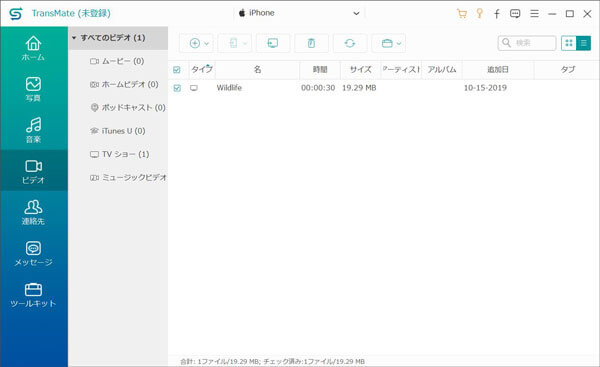Image resolution: width=600 pixels, height=367 pixels.
Task: Click the 19.29 MB size cell
Action: 359,88
